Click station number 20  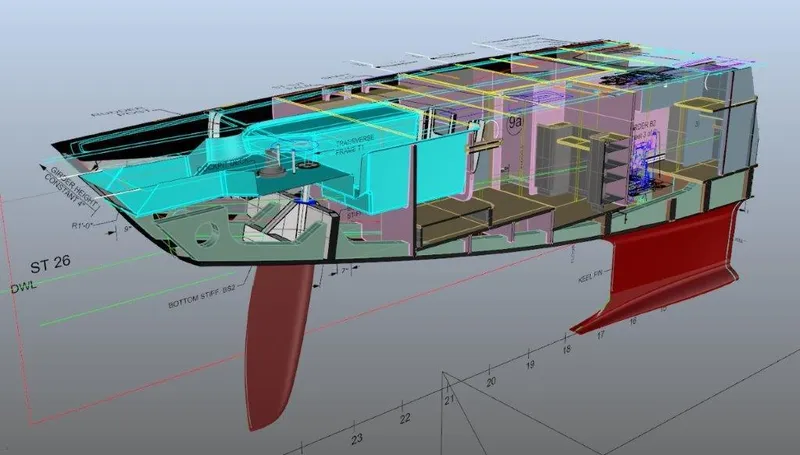(491, 382)
